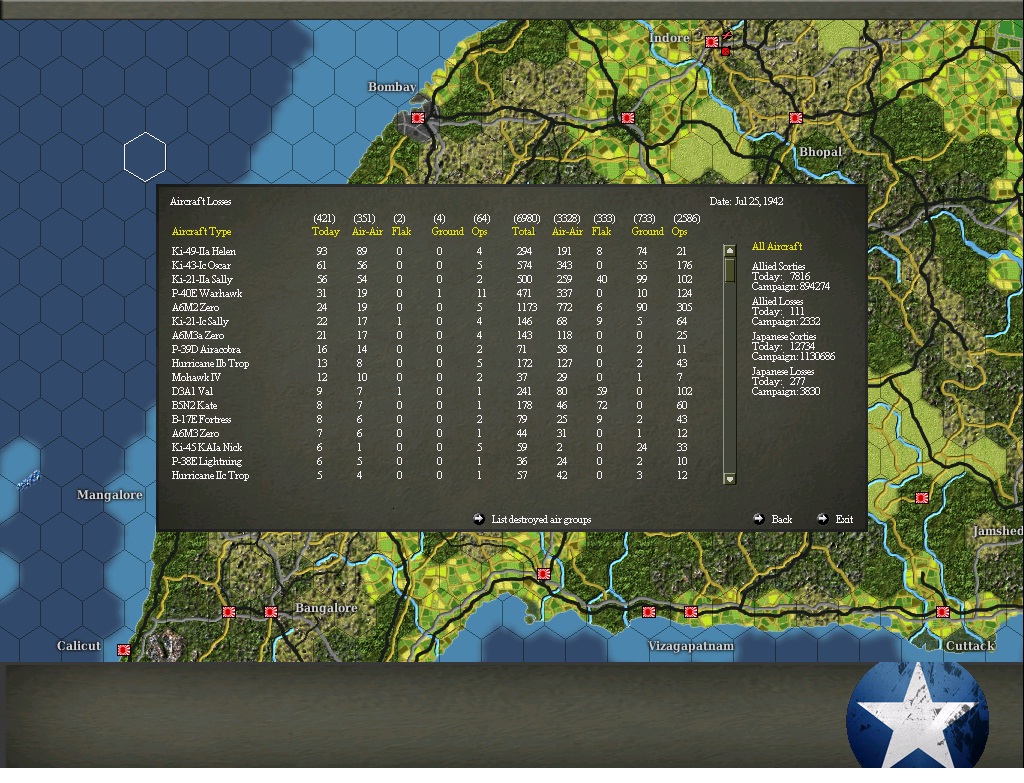Exit the Aircraft Losses screen
Viewport: 1024px width, 783px height.
[x=836, y=519]
